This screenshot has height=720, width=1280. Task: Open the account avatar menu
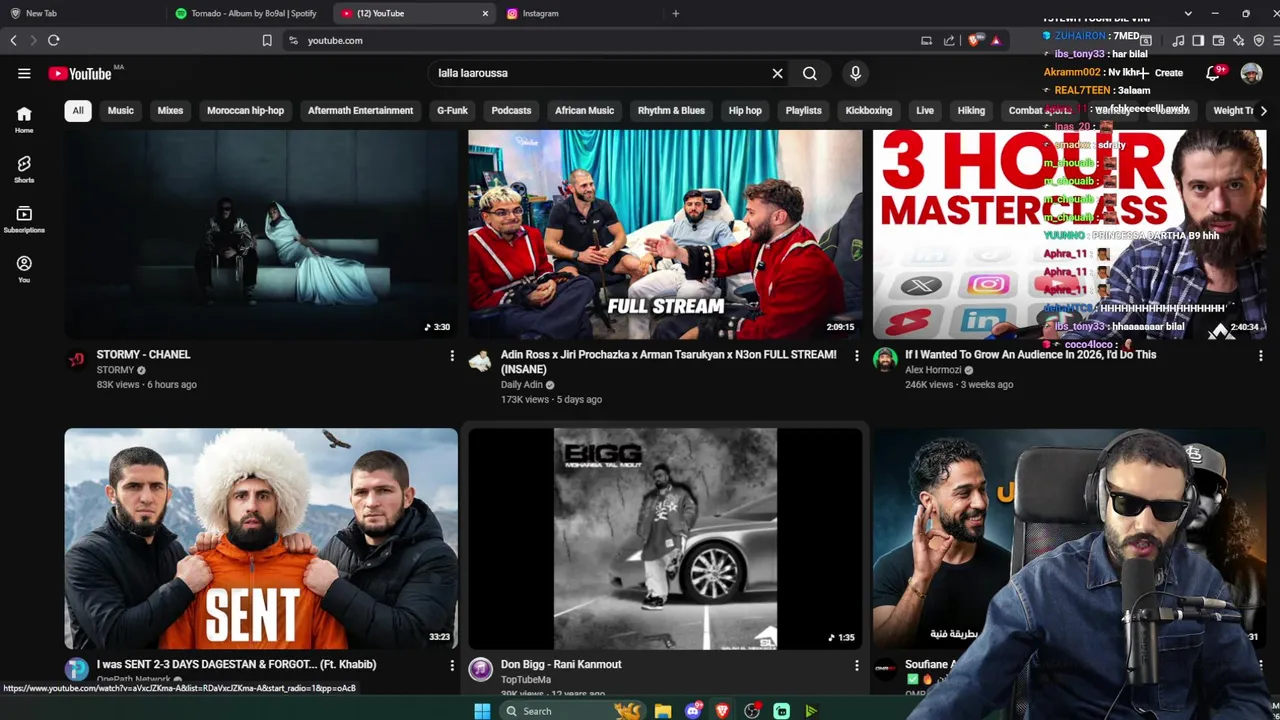(x=1251, y=73)
